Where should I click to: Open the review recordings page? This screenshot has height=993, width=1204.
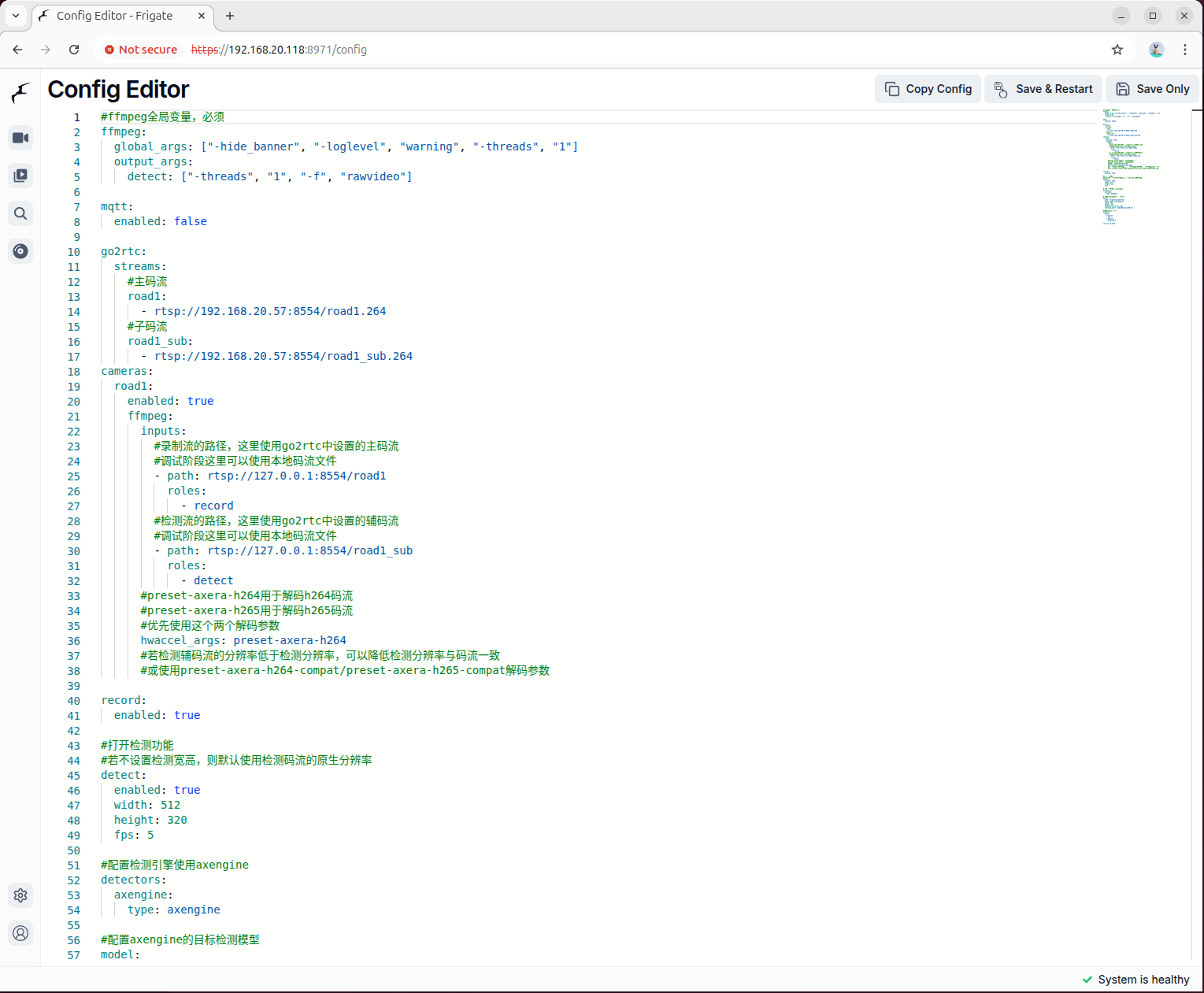coord(20,176)
